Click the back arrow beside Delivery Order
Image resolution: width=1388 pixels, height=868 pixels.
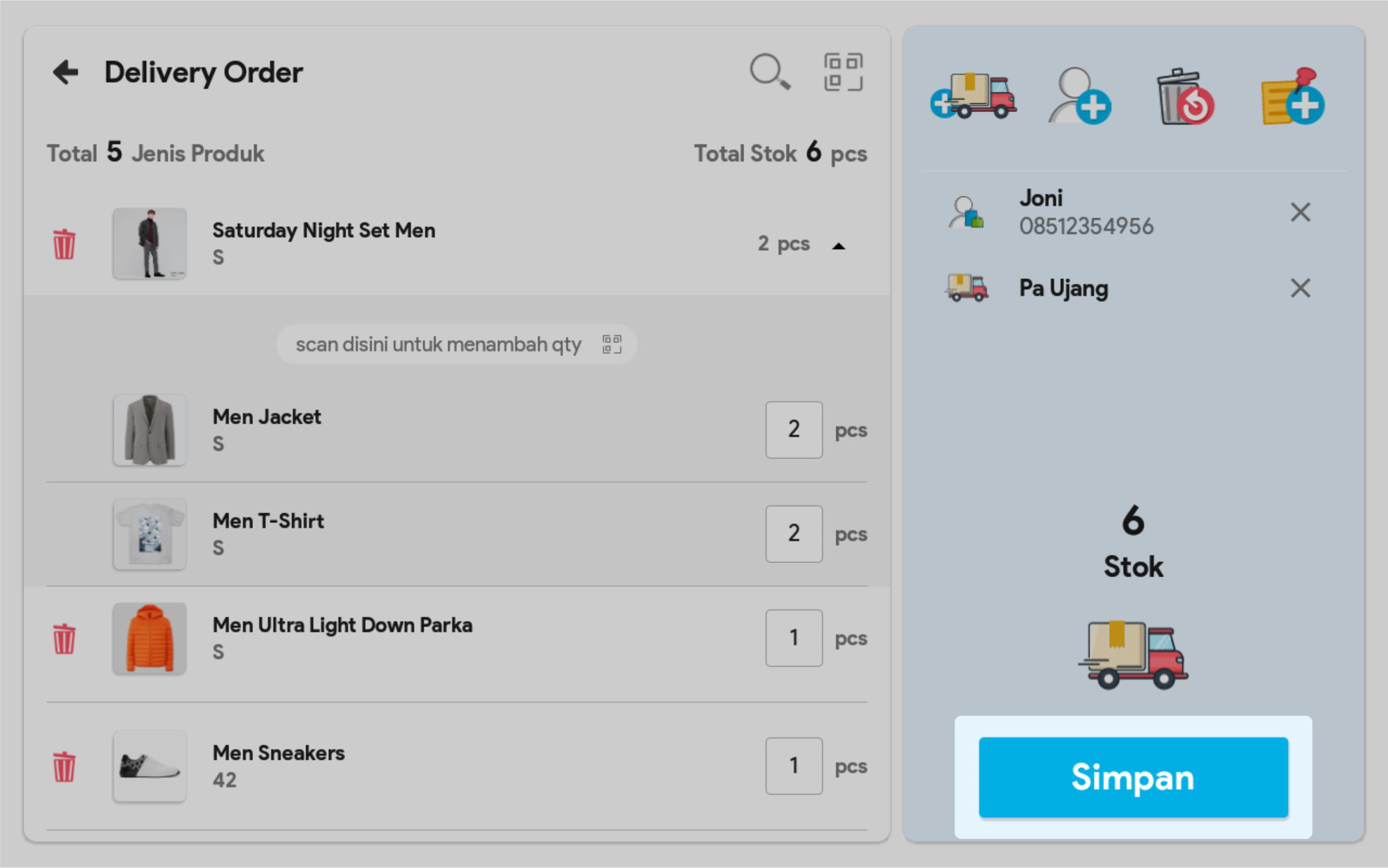point(65,72)
